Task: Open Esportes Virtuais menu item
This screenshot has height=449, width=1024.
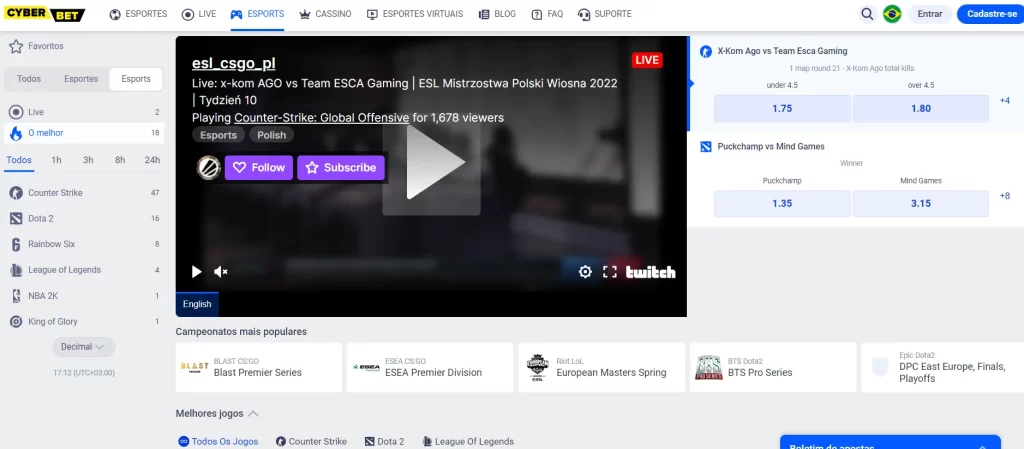Action: click(x=415, y=14)
